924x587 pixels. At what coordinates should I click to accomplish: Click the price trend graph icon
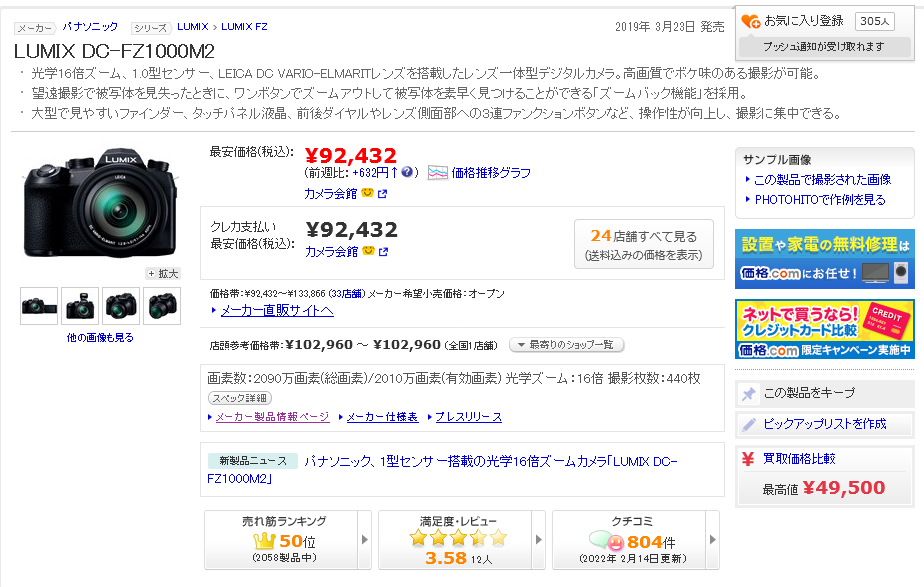(437, 173)
